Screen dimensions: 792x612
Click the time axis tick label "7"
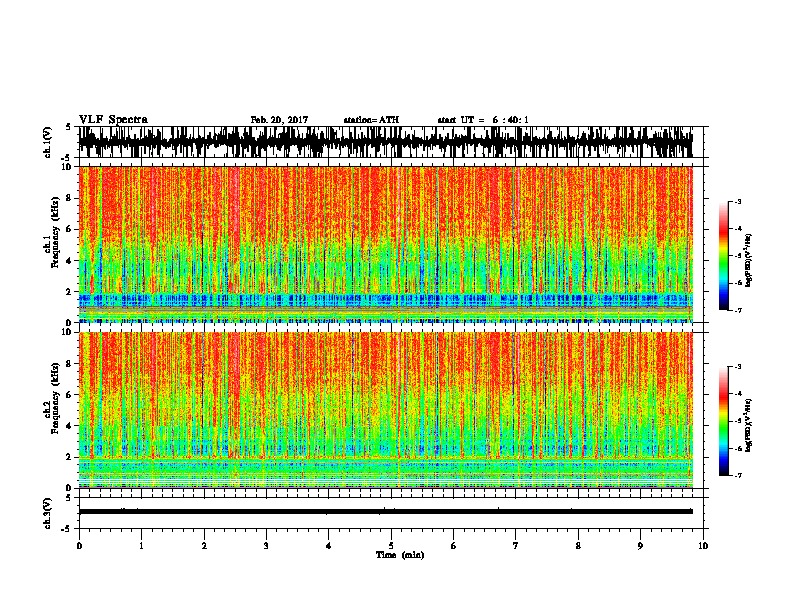click(x=516, y=546)
